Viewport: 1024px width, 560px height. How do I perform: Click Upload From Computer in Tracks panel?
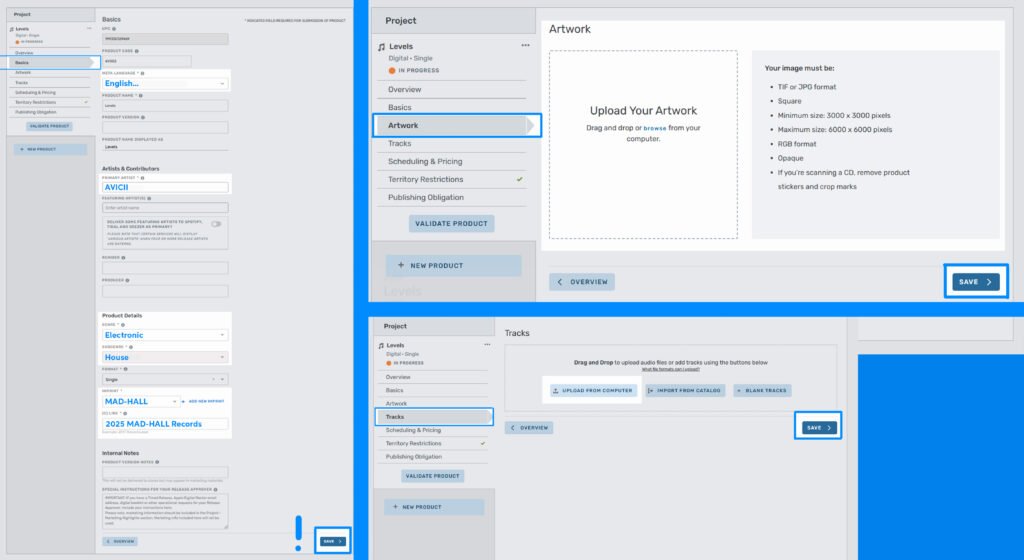(593, 390)
